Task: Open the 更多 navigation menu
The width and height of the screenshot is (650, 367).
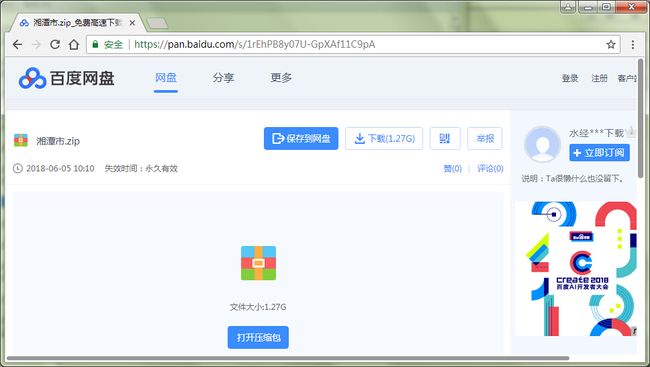Action: (281, 78)
